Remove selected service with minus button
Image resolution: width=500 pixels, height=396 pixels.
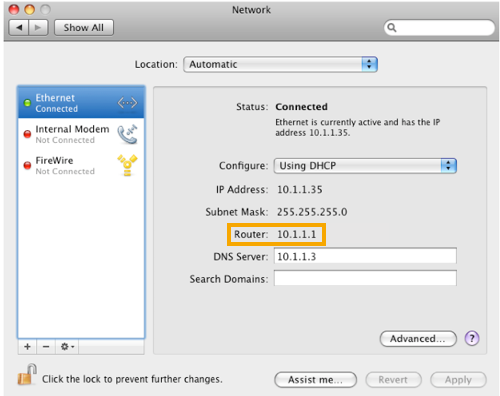pos(46,347)
